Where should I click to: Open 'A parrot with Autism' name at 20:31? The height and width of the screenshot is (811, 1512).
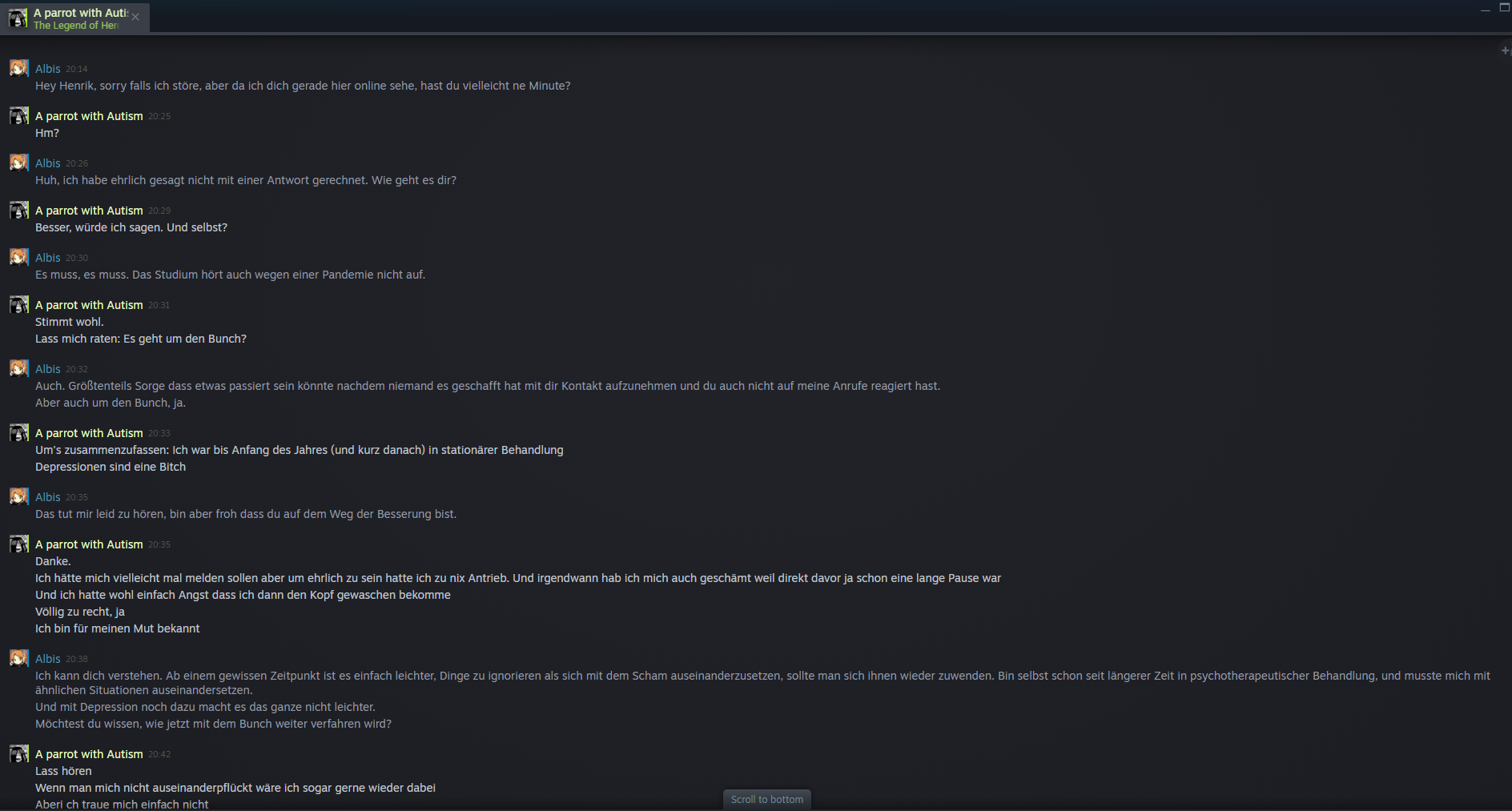coord(89,305)
